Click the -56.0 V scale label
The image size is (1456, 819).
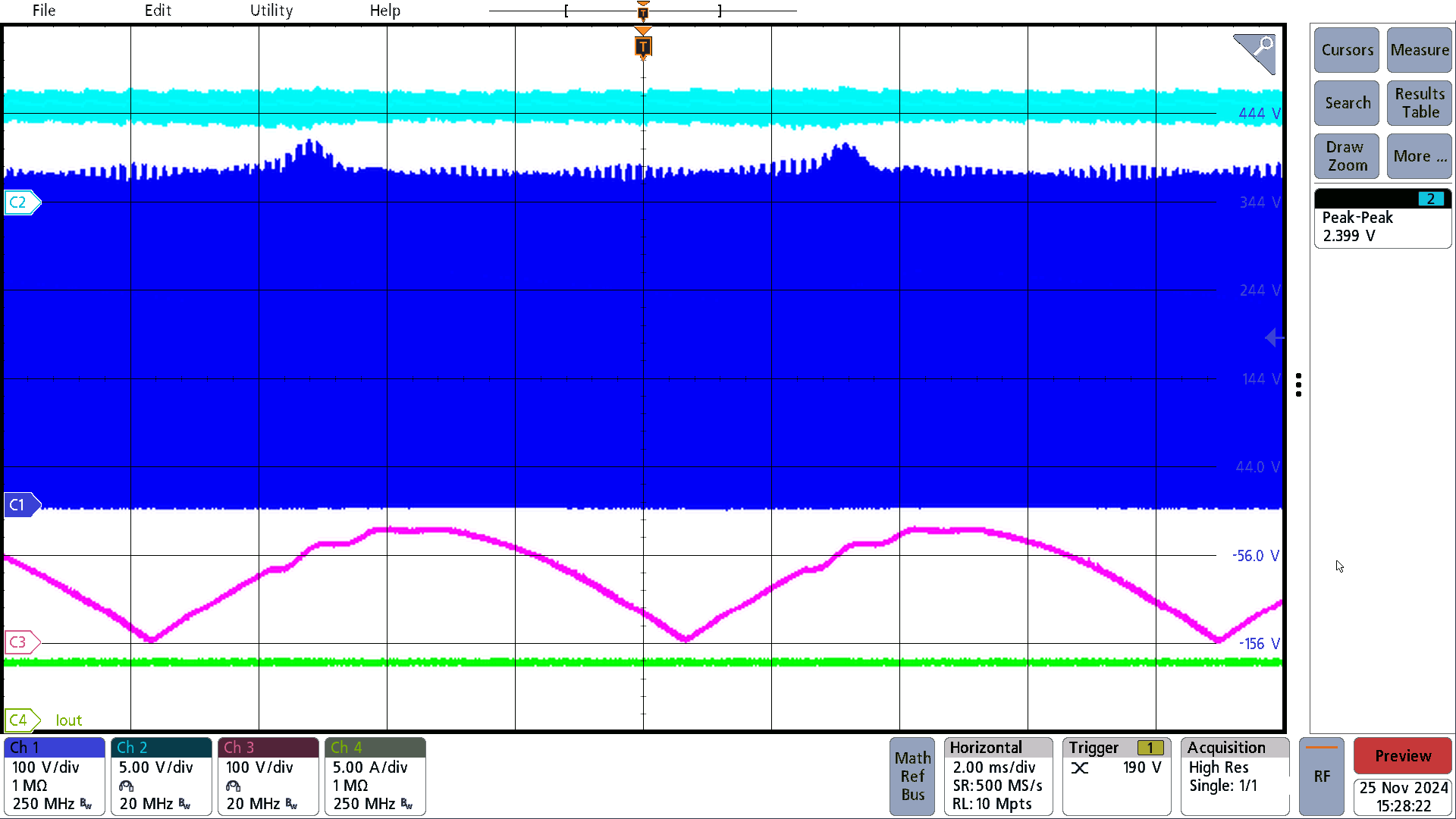[1256, 556]
